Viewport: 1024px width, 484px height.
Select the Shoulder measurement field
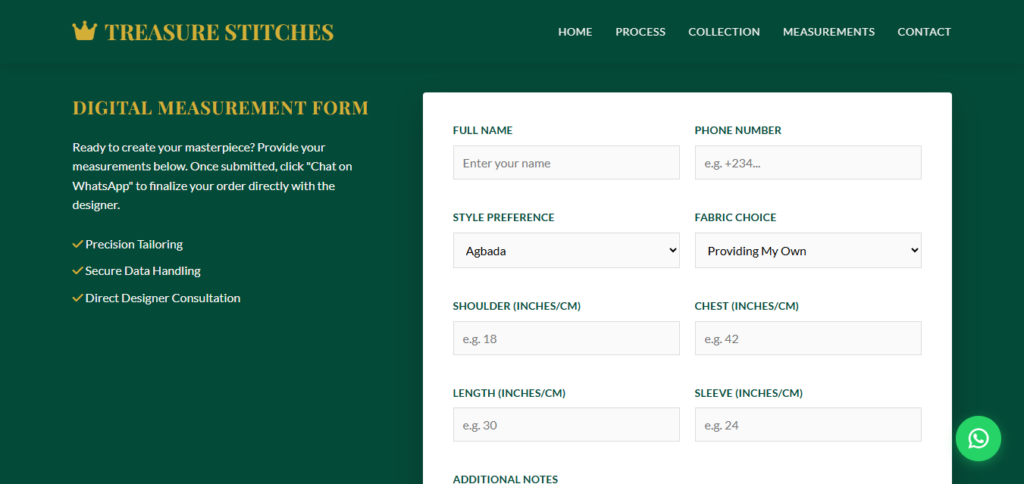(566, 338)
